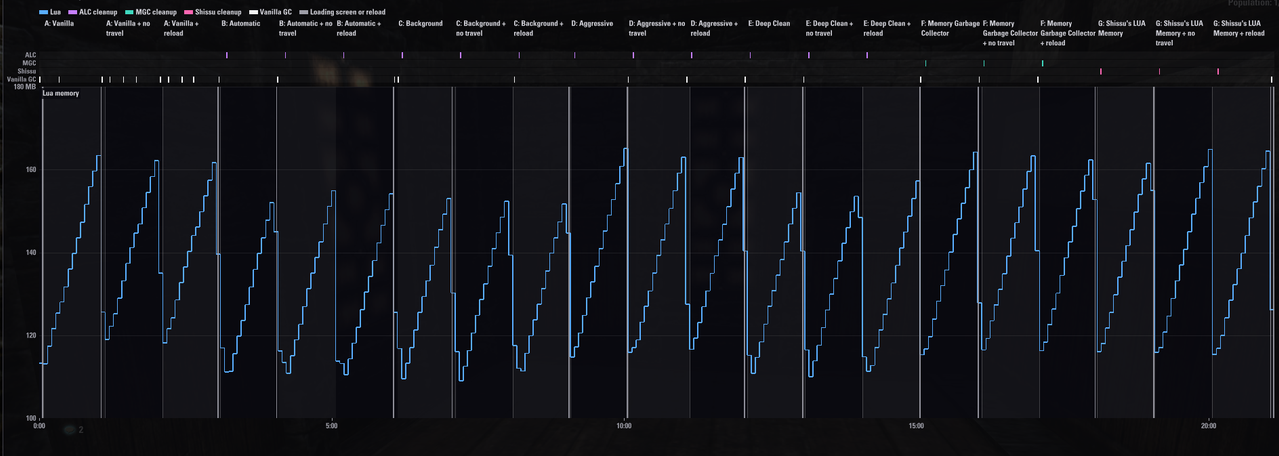Click the ALC marker under 'B: Automatic'
Image resolution: width=1279 pixels, height=456 pixels.
click(x=227, y=55)
